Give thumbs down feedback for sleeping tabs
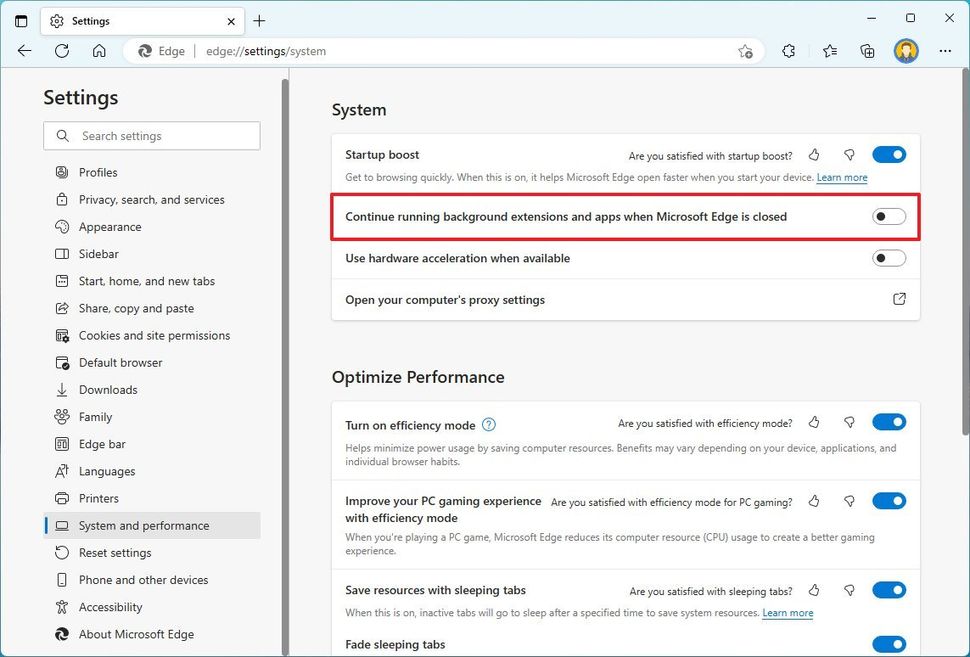The width and height of the screenshot is (970, 657). pyautogui.click(x=850, y=590)
